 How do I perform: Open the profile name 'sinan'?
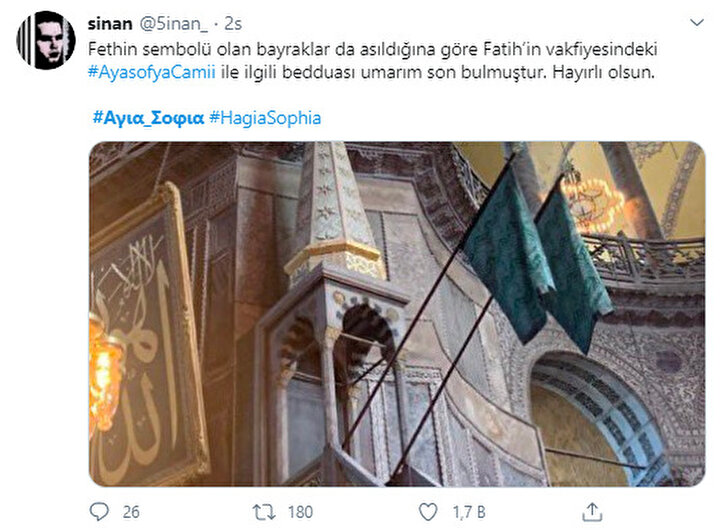point(110,23)
